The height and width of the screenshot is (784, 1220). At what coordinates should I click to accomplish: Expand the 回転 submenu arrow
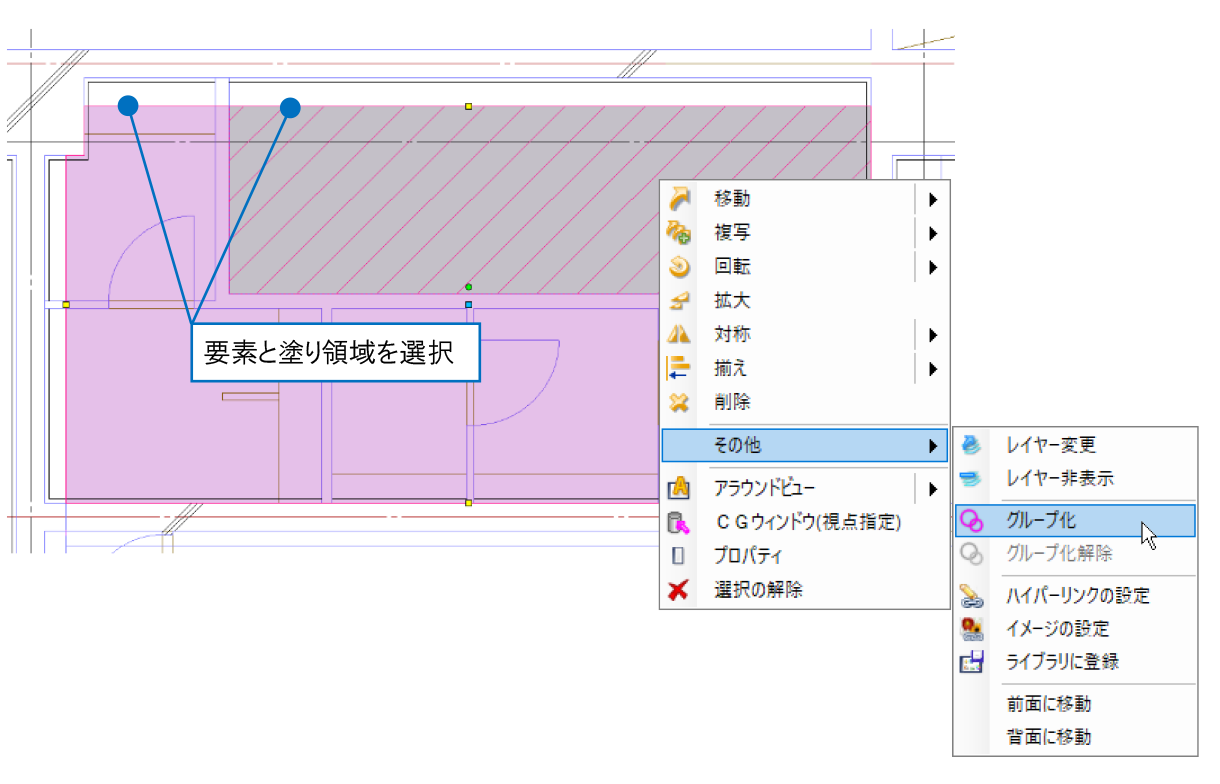pyautogui.click(x=932, y=267)
